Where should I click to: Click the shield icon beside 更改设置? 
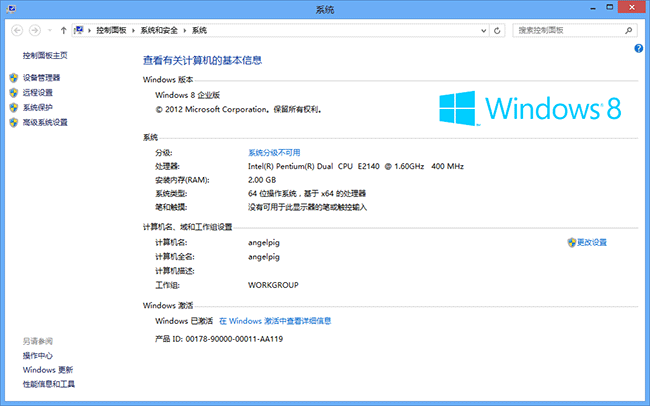(x=572, y=242)
